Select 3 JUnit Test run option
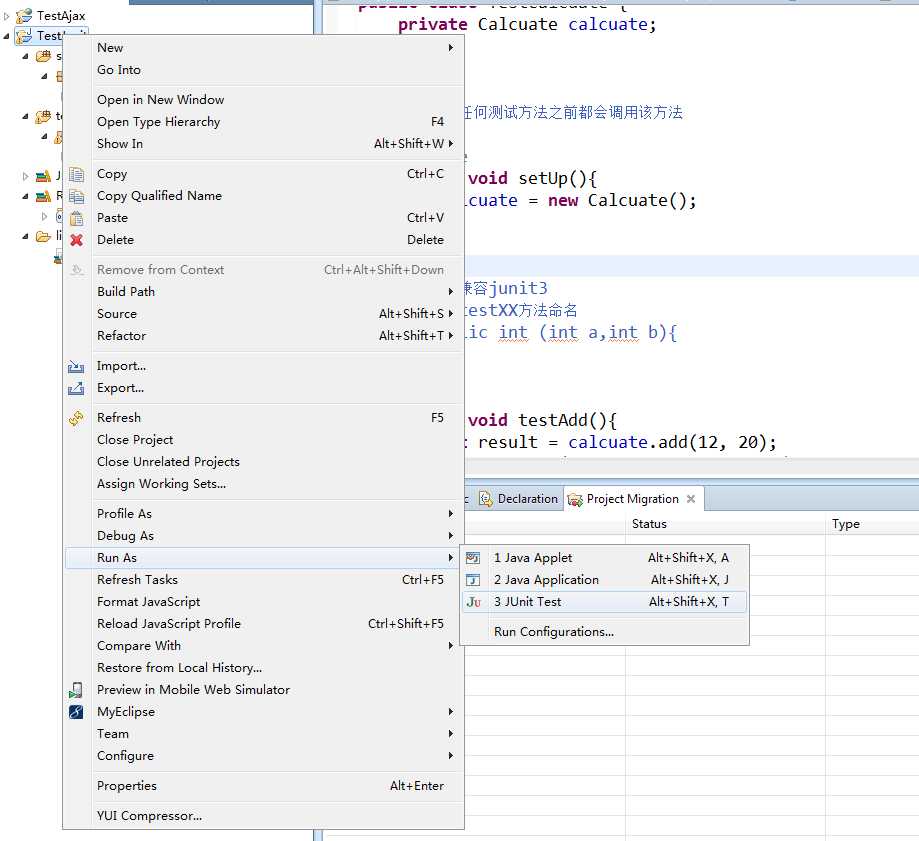The height and width of the screenshot is (841, 919). click(x=604, y=602)
